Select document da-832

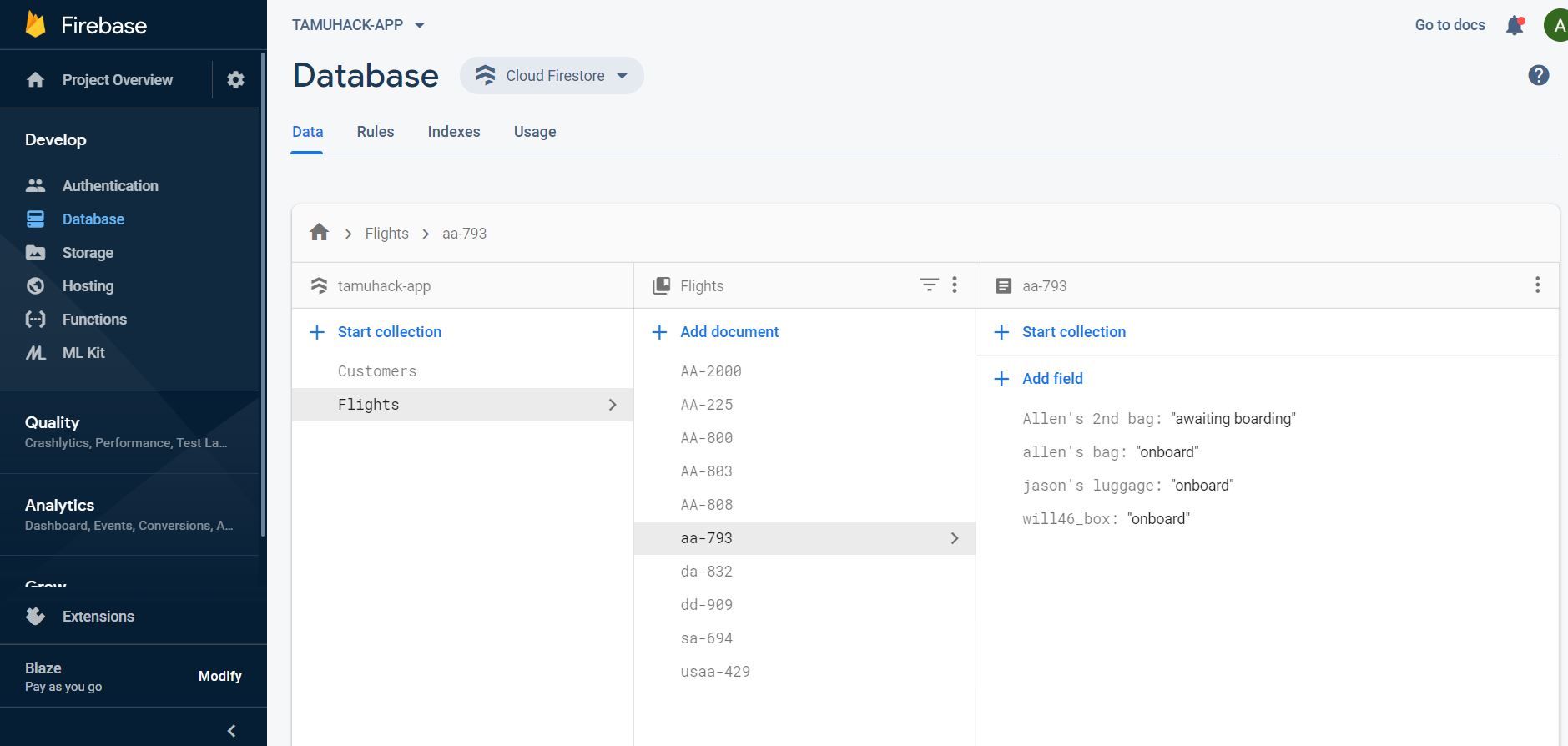pos(804,572)
